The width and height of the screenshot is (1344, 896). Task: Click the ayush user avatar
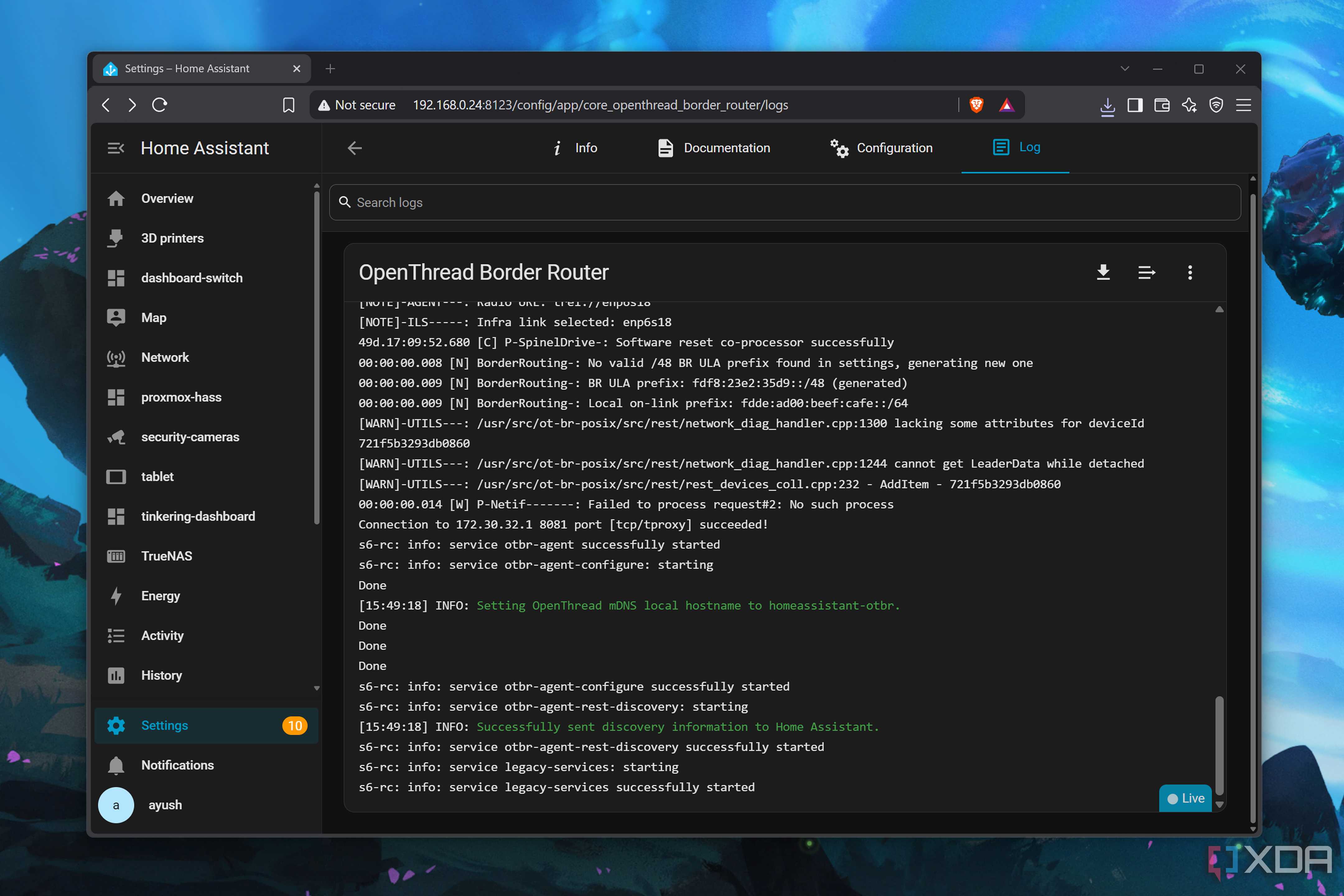(116, 805)
